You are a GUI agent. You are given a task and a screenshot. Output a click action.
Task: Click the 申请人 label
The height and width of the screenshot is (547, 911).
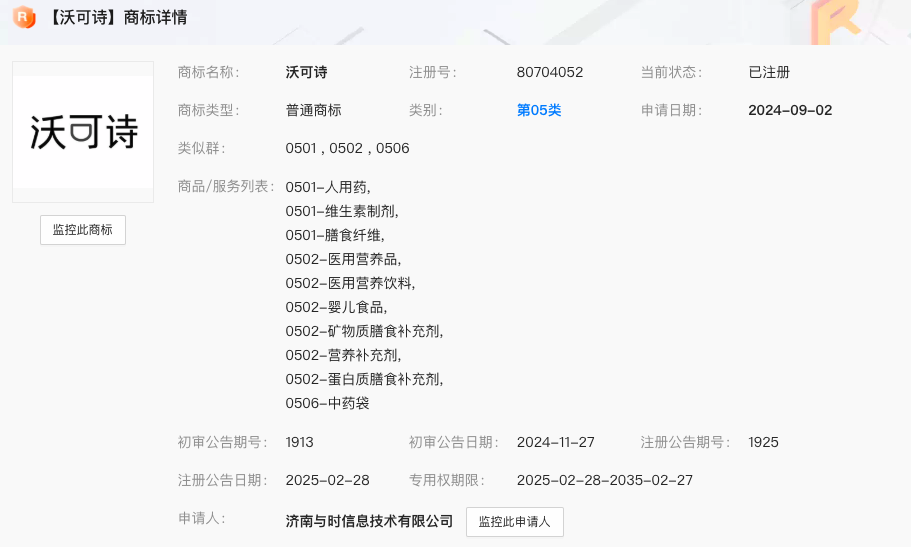pos(201,518)
